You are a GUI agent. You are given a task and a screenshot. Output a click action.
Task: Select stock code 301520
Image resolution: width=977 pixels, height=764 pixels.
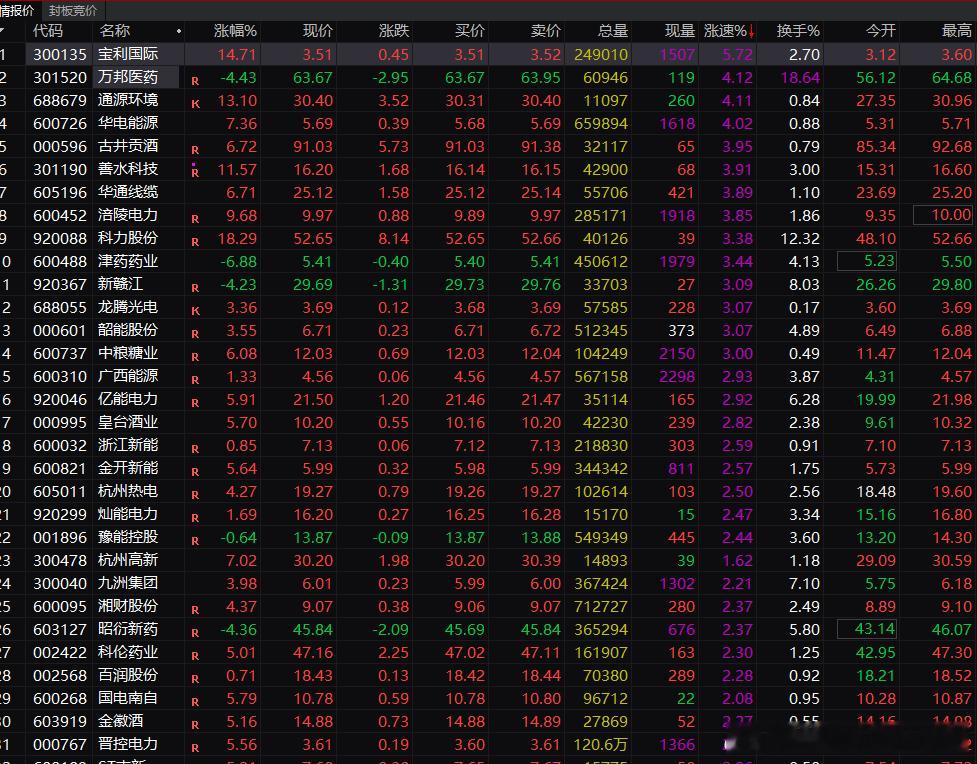(60, 77)
